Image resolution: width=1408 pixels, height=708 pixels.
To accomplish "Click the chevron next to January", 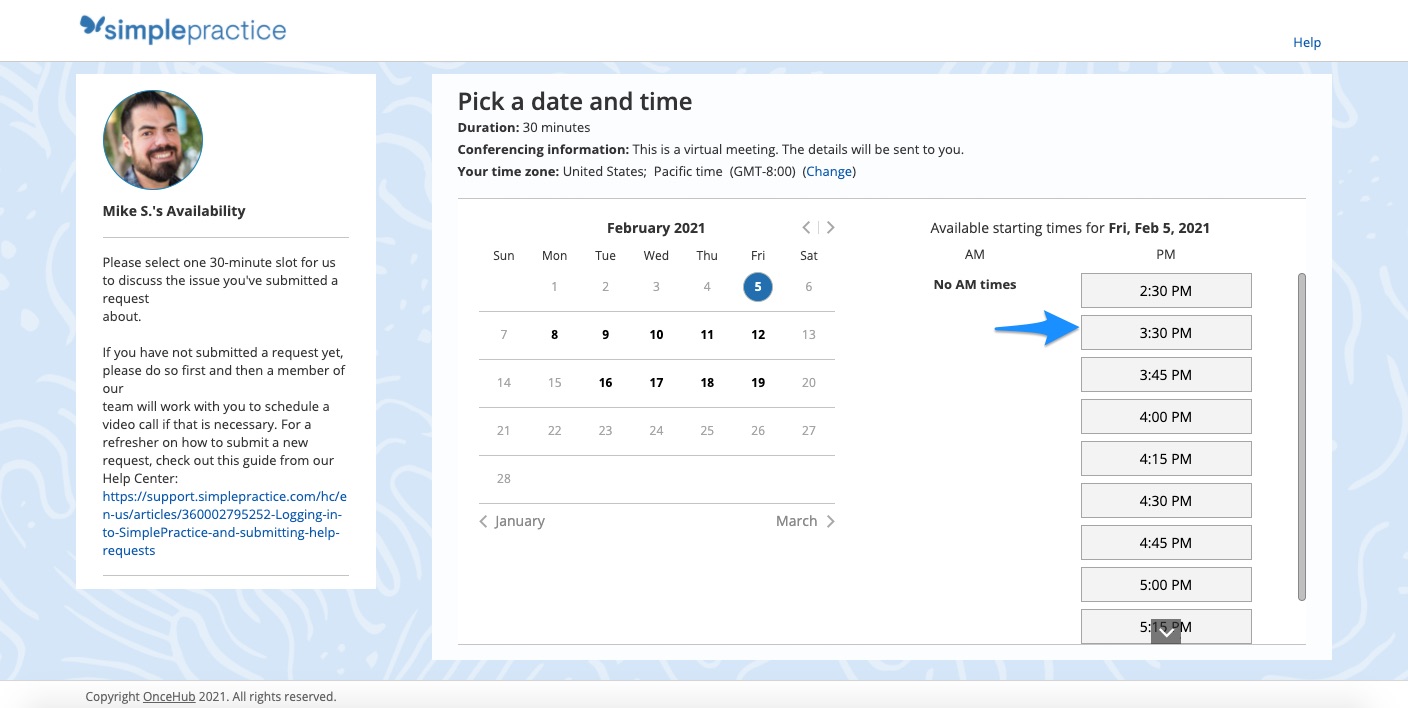I will [x=483, y=521].
